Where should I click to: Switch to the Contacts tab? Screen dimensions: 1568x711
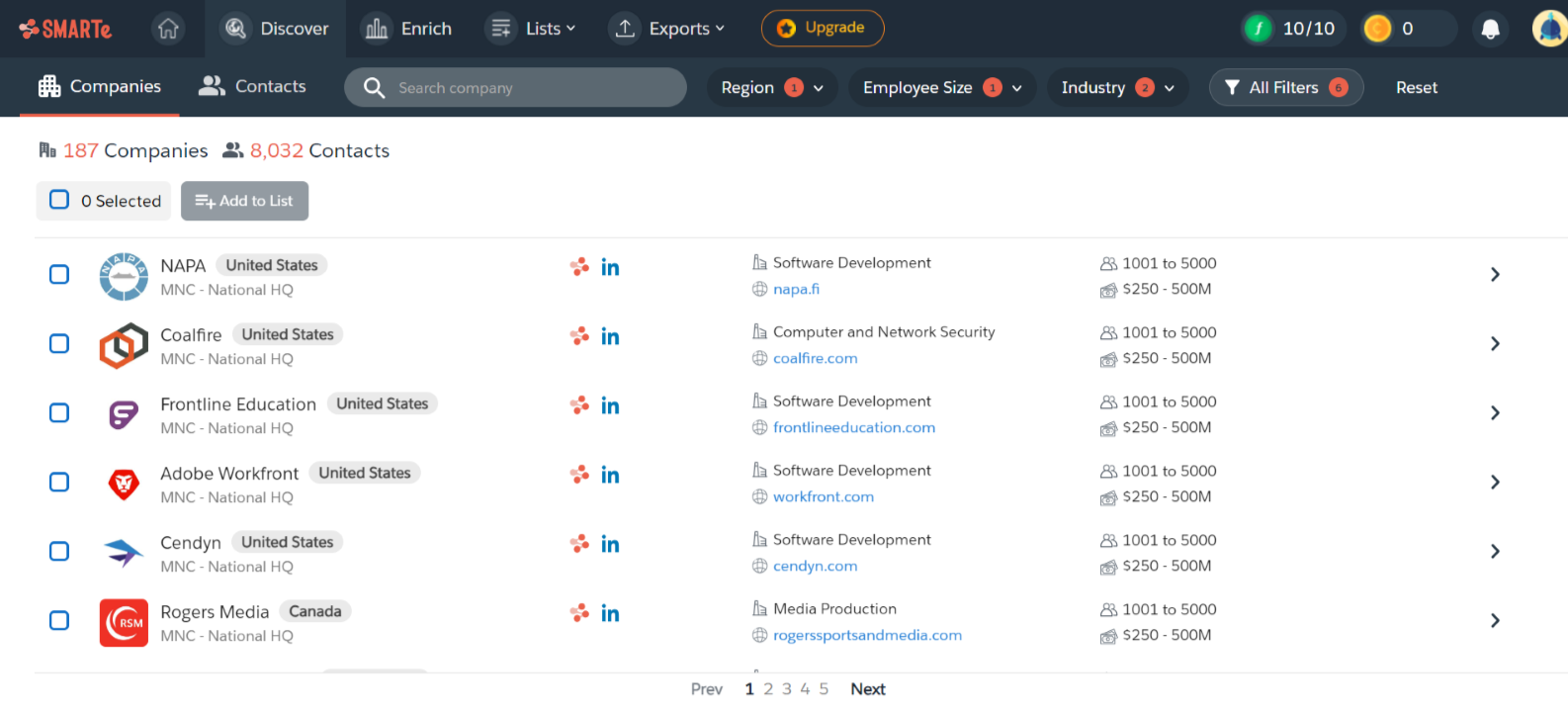[x=252, y=87]
